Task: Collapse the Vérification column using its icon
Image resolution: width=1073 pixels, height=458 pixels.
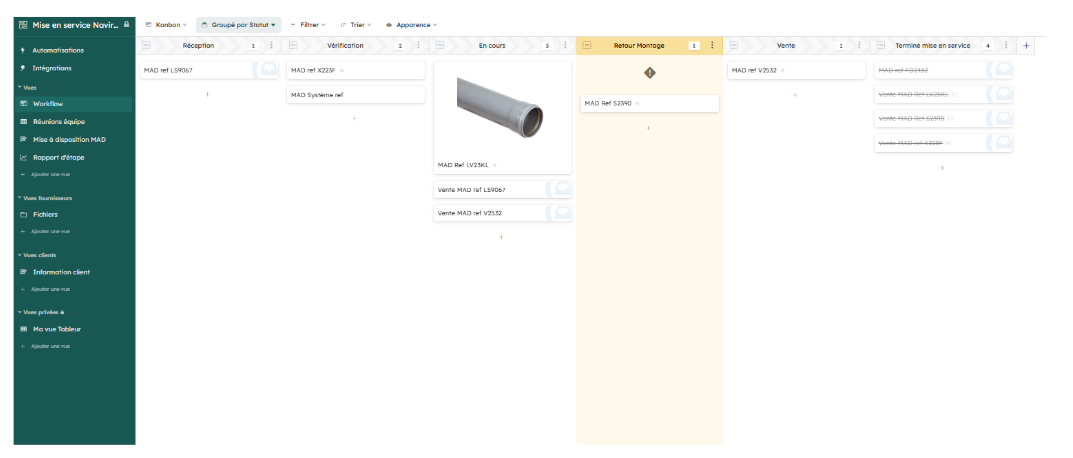Action: (x=294, y=45)
